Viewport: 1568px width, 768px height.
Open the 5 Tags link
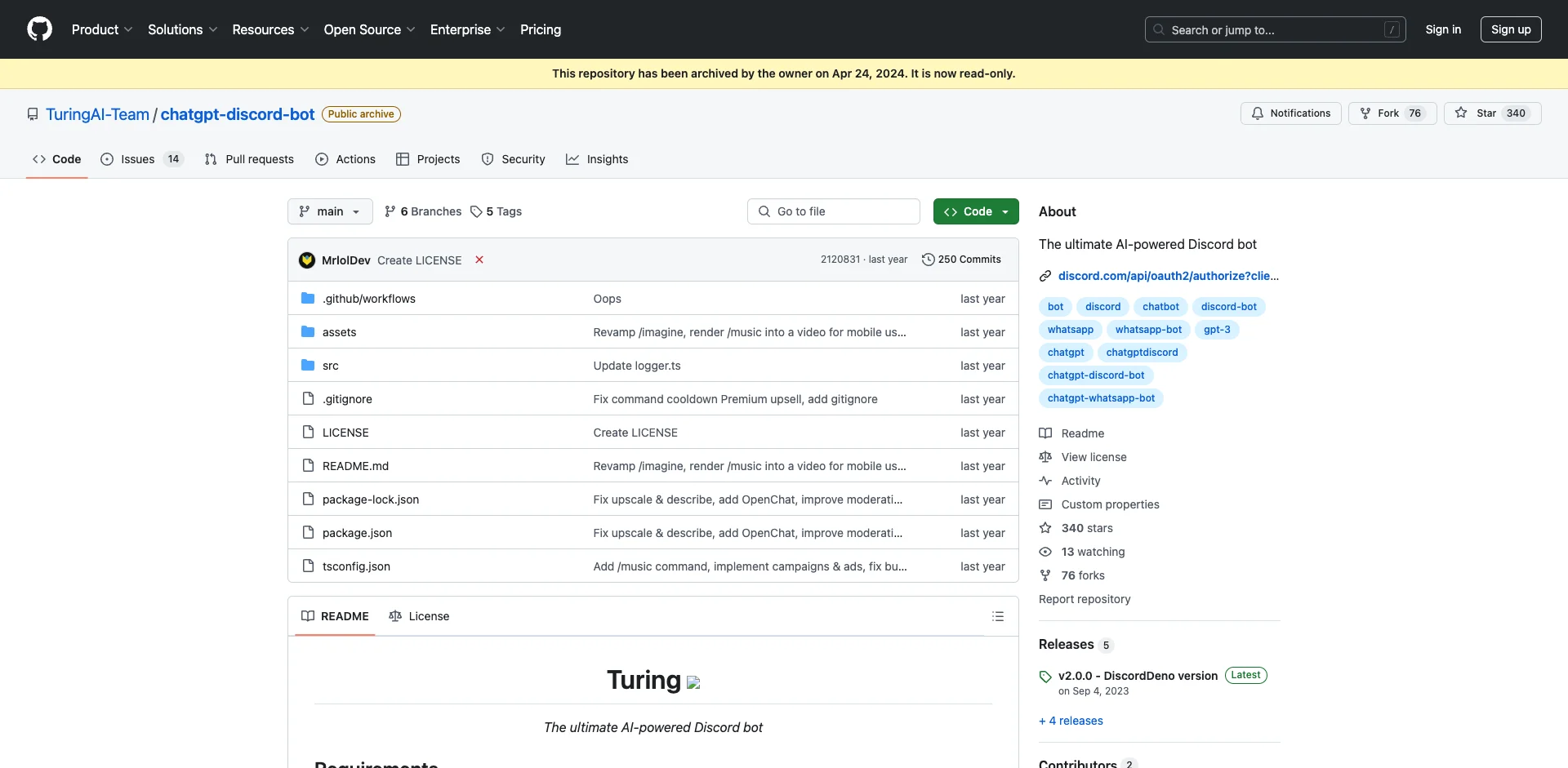(x=497, y=211)
